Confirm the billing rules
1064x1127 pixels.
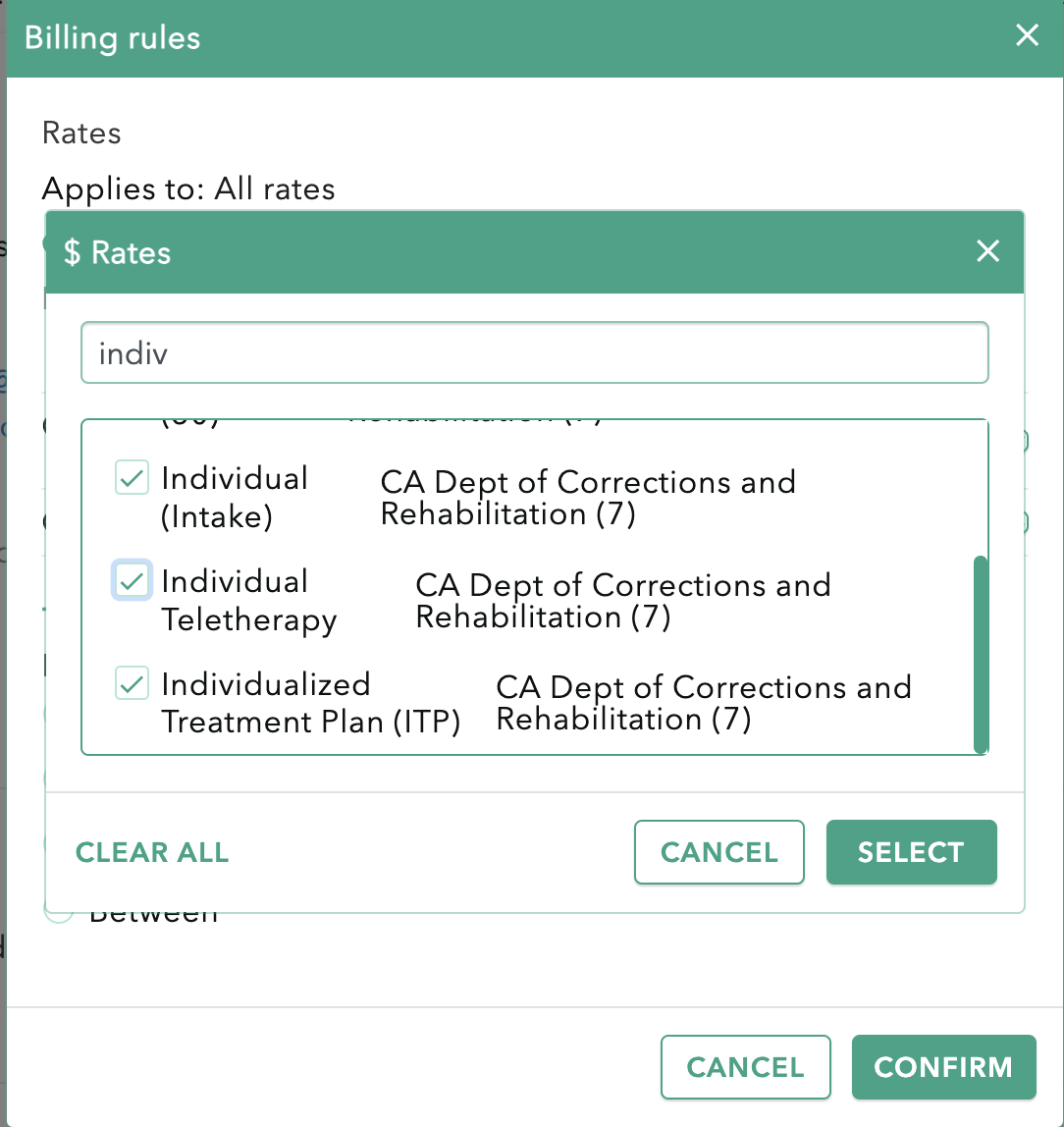[x=942, y=1067]
